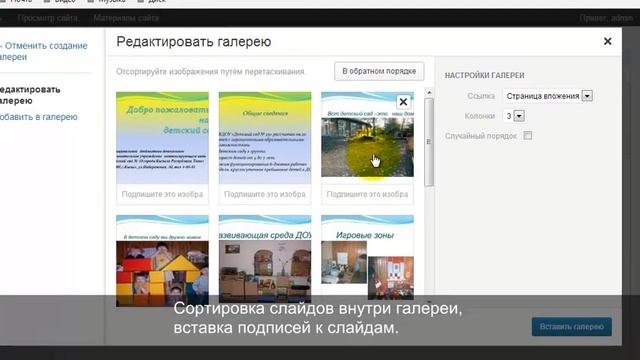Open the link target dropdown showing 'Страница вложения'
Viewport: 640px width, 360px height.
pos(548,96)
